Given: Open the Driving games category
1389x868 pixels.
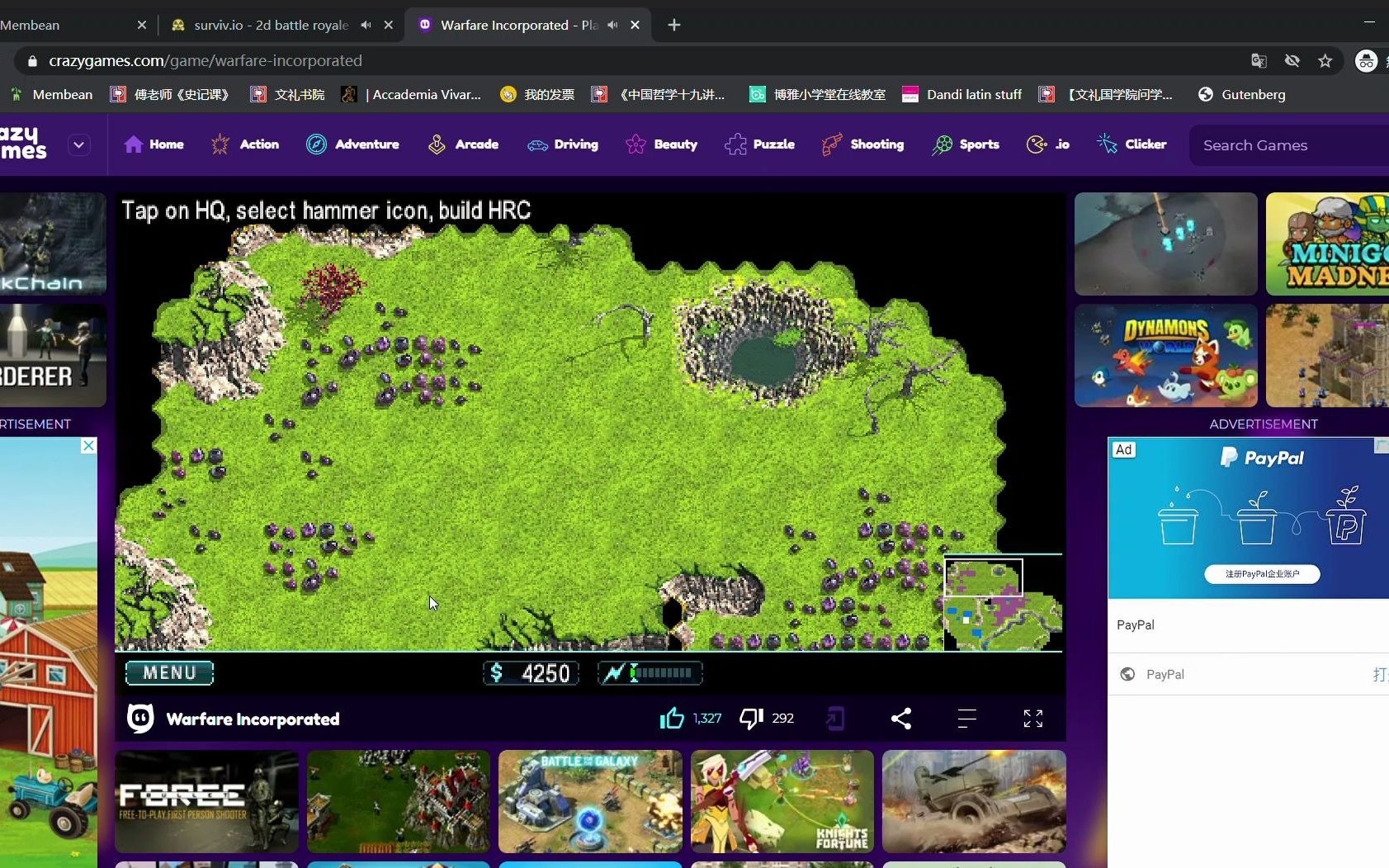Looking at the screenshot, I should (563, 144).
